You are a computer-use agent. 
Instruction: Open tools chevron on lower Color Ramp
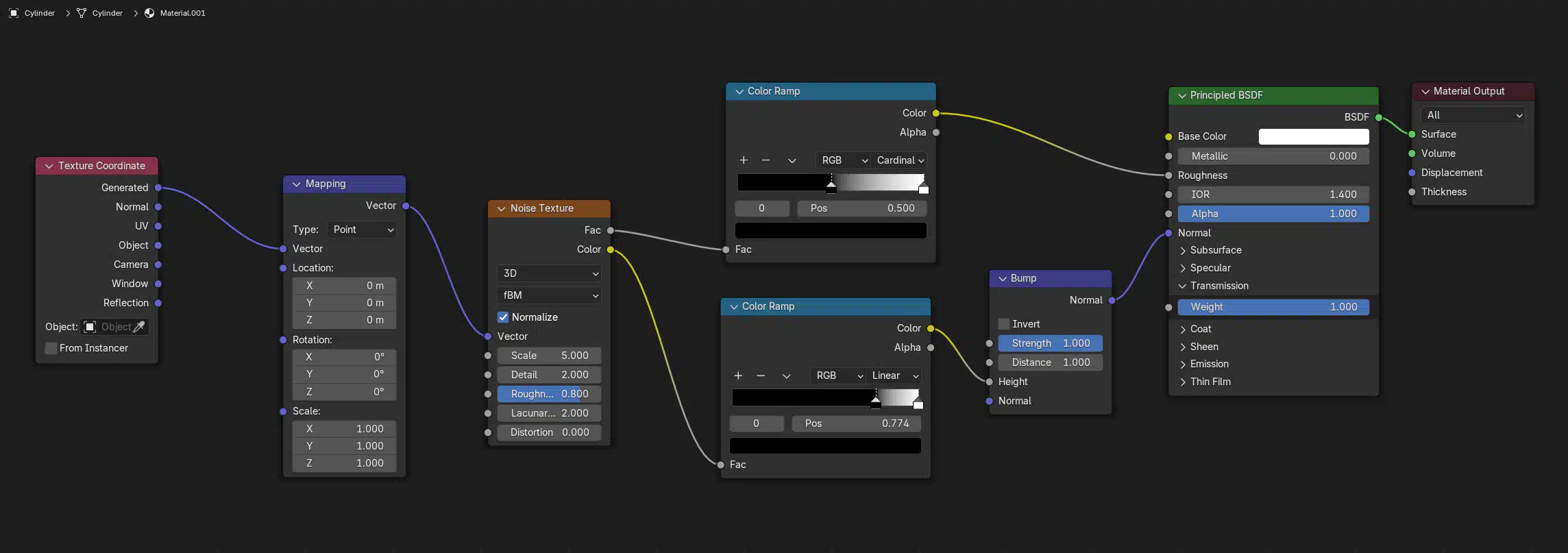[x=786, y=376]
